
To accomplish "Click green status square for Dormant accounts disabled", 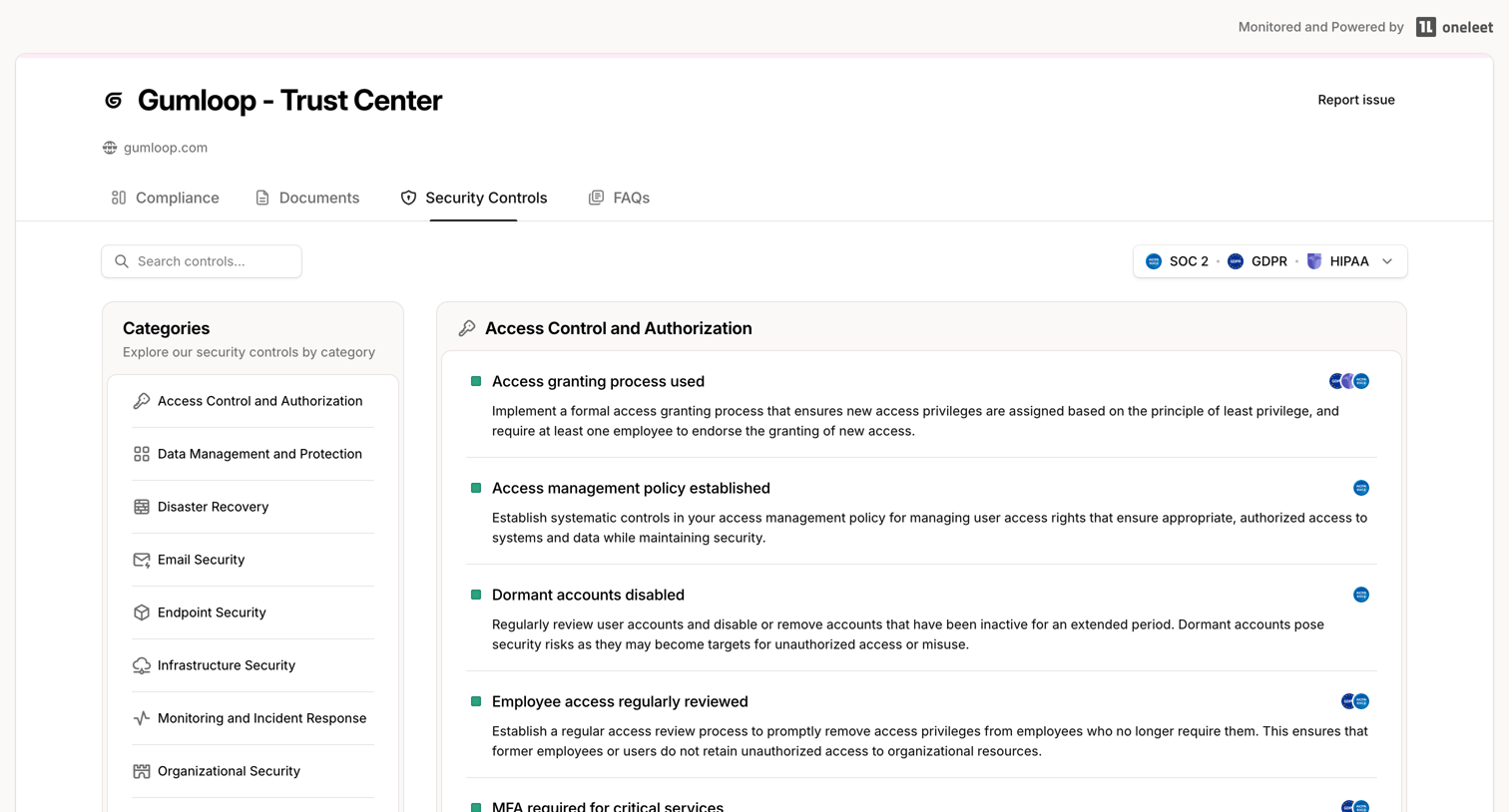I will [x=476, y=595].
